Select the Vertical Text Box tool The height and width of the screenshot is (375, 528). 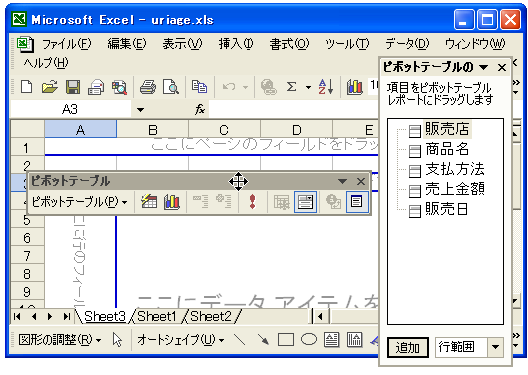click(355, 340)
